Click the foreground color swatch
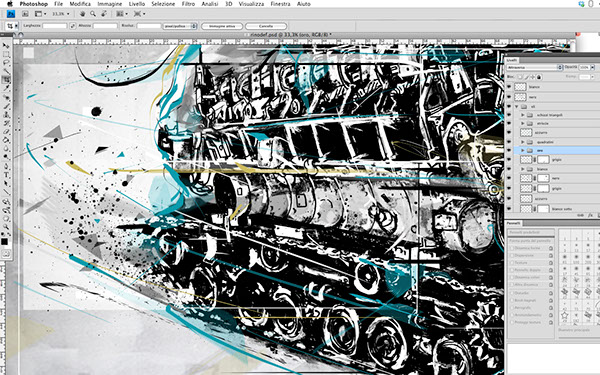 pyautogui.click(x=4, y=242)
